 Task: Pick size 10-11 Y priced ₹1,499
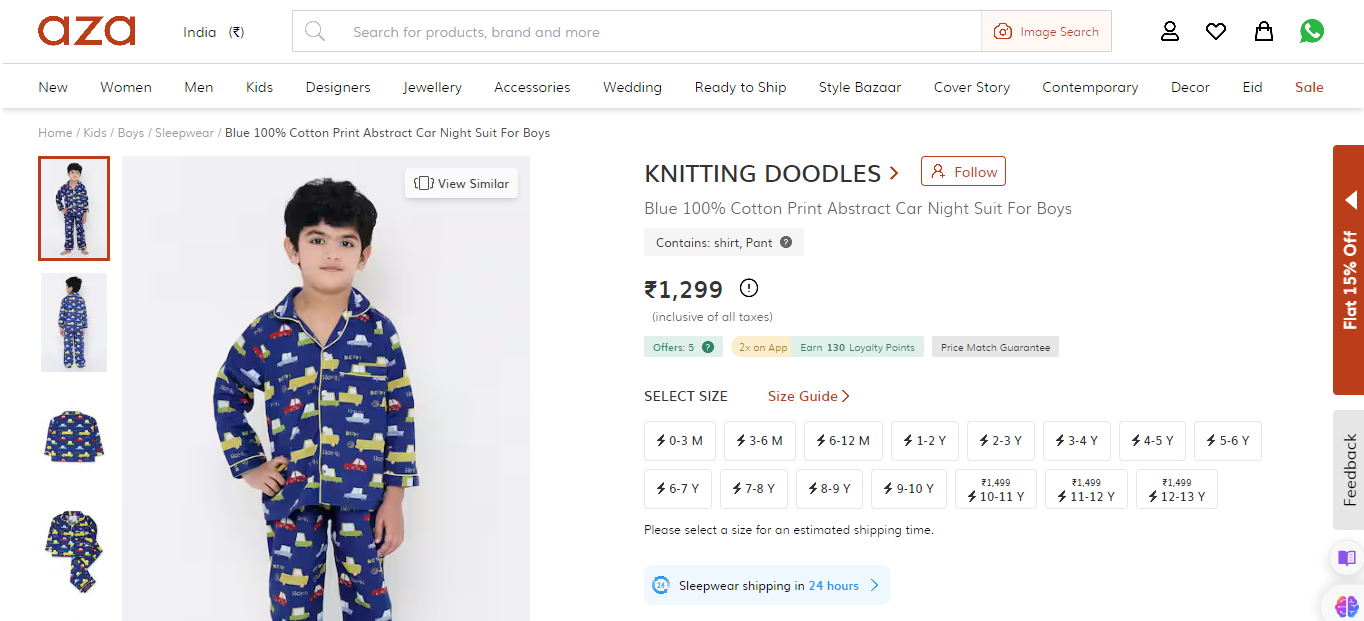click(996, 489)
